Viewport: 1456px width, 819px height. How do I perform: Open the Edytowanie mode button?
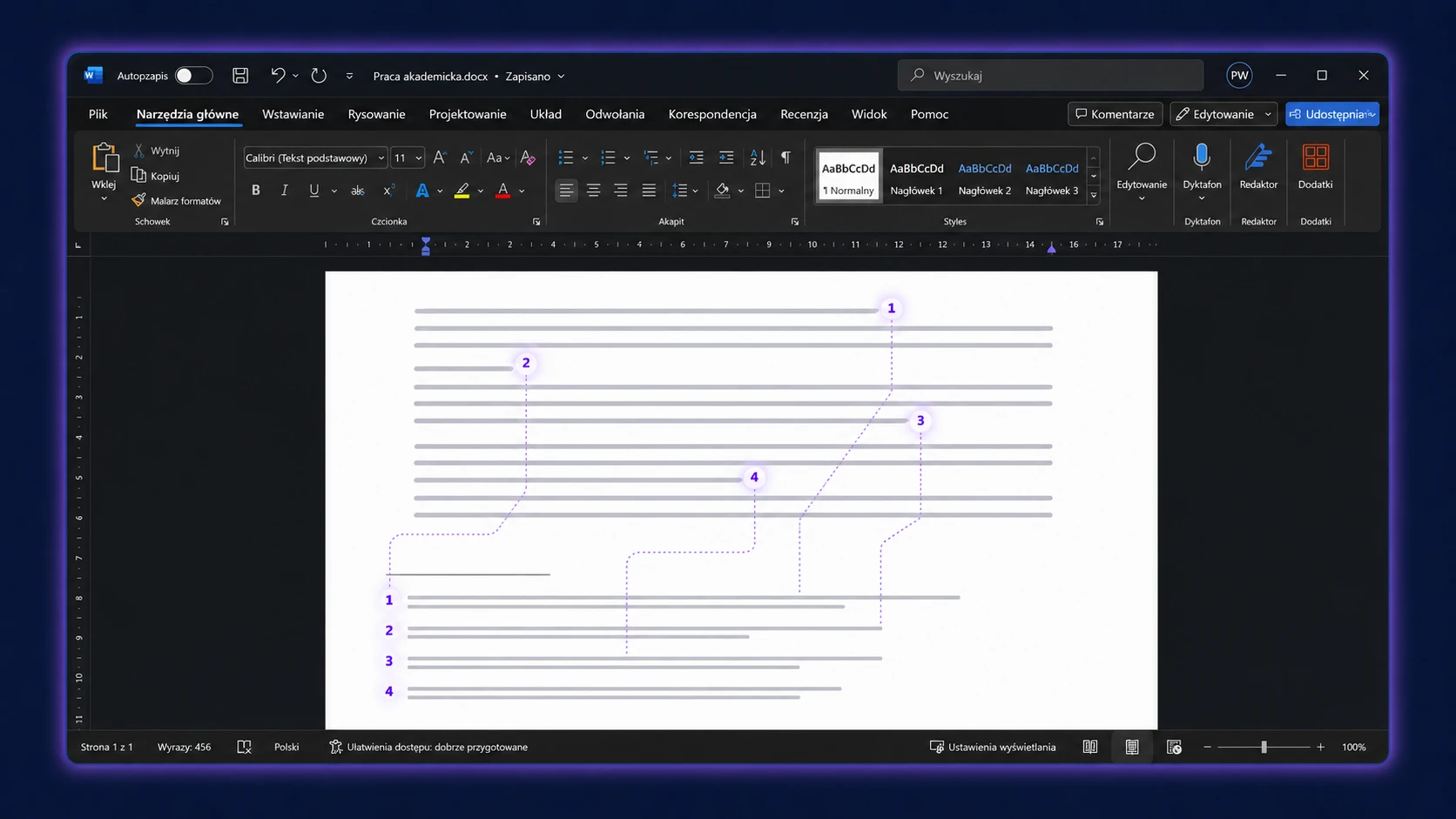(x=1223, y=114)
